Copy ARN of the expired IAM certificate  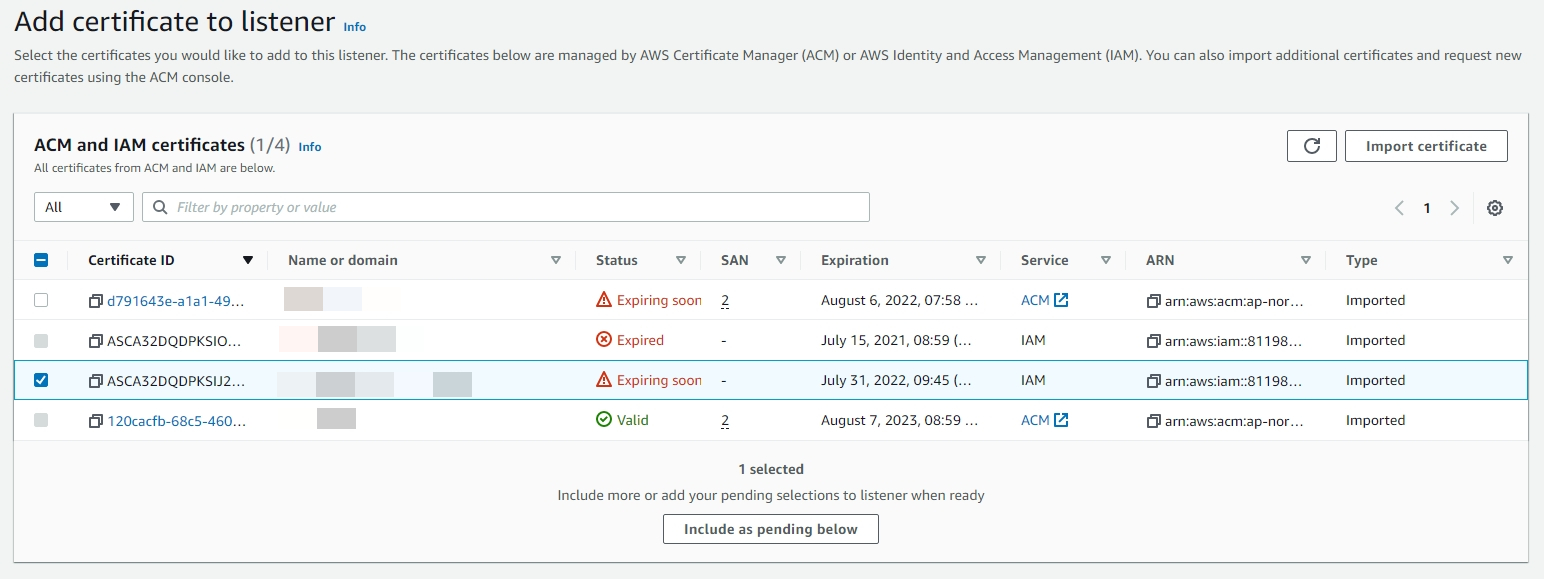click(x=1154, y=341)
